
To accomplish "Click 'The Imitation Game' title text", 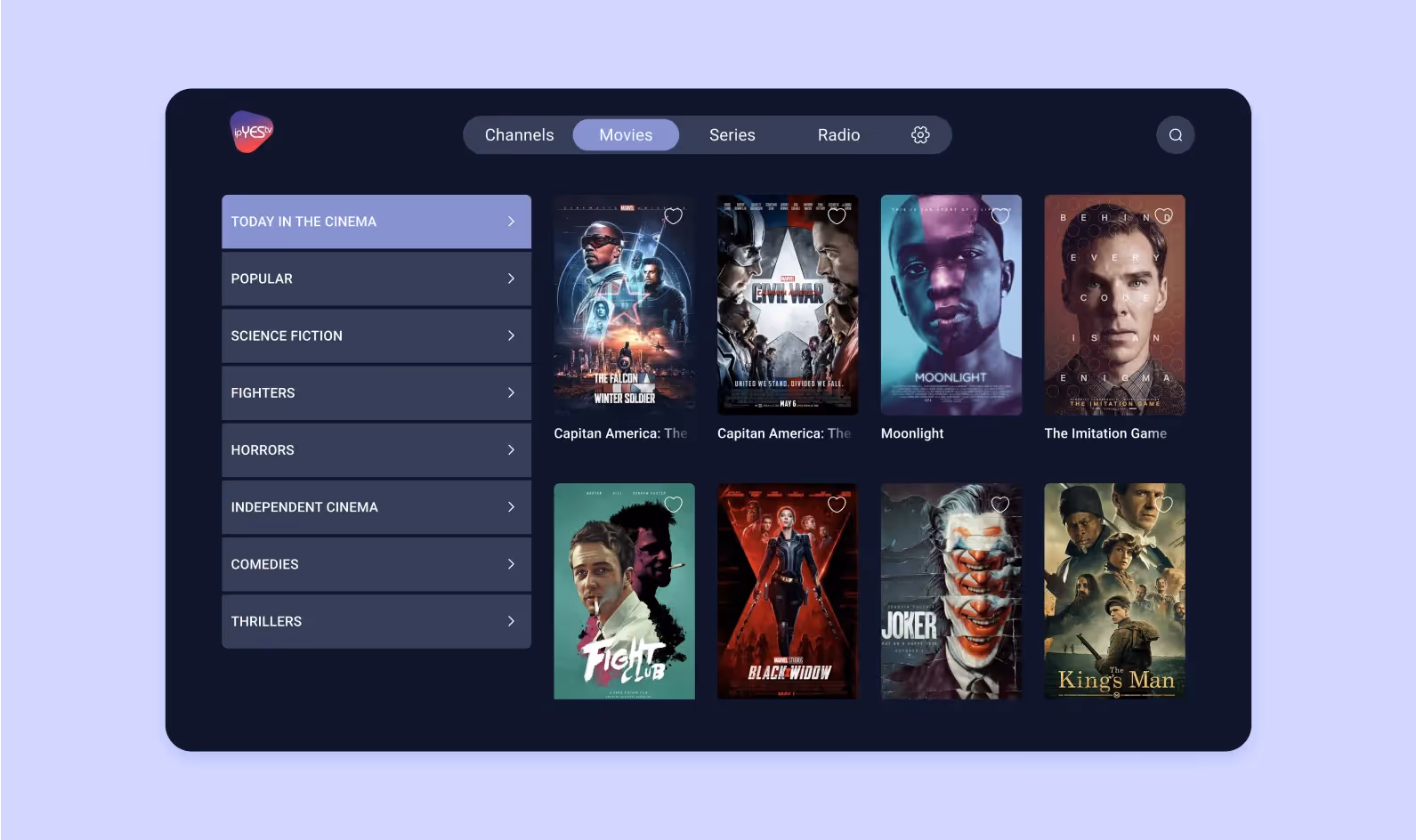I will coord(1105,433).
